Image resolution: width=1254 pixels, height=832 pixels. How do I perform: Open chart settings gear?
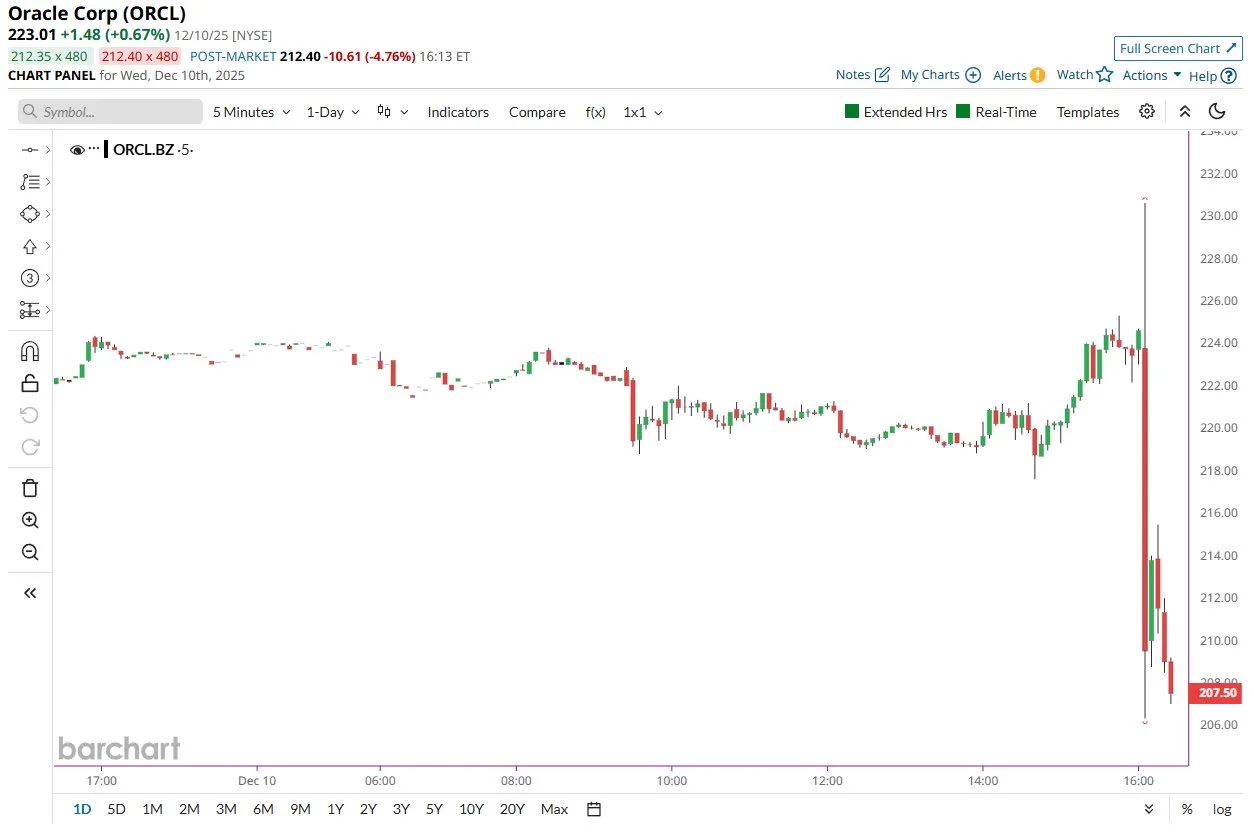pyautogui.click(x=1147, y=112)
